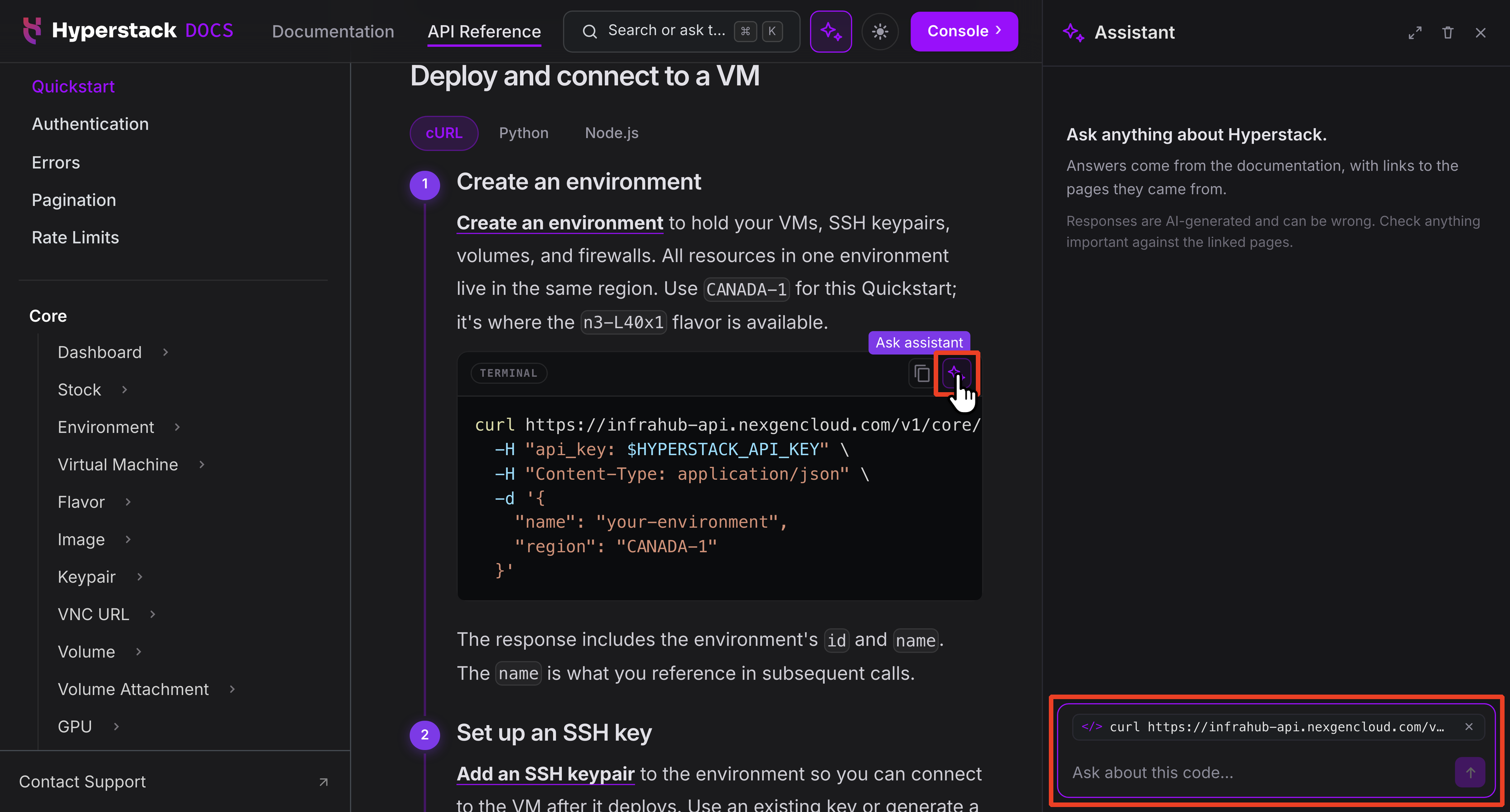Toggle the light/dark theme sun icon
The height and width of the screenshot is (812, 1510).
tap(880, 31)
